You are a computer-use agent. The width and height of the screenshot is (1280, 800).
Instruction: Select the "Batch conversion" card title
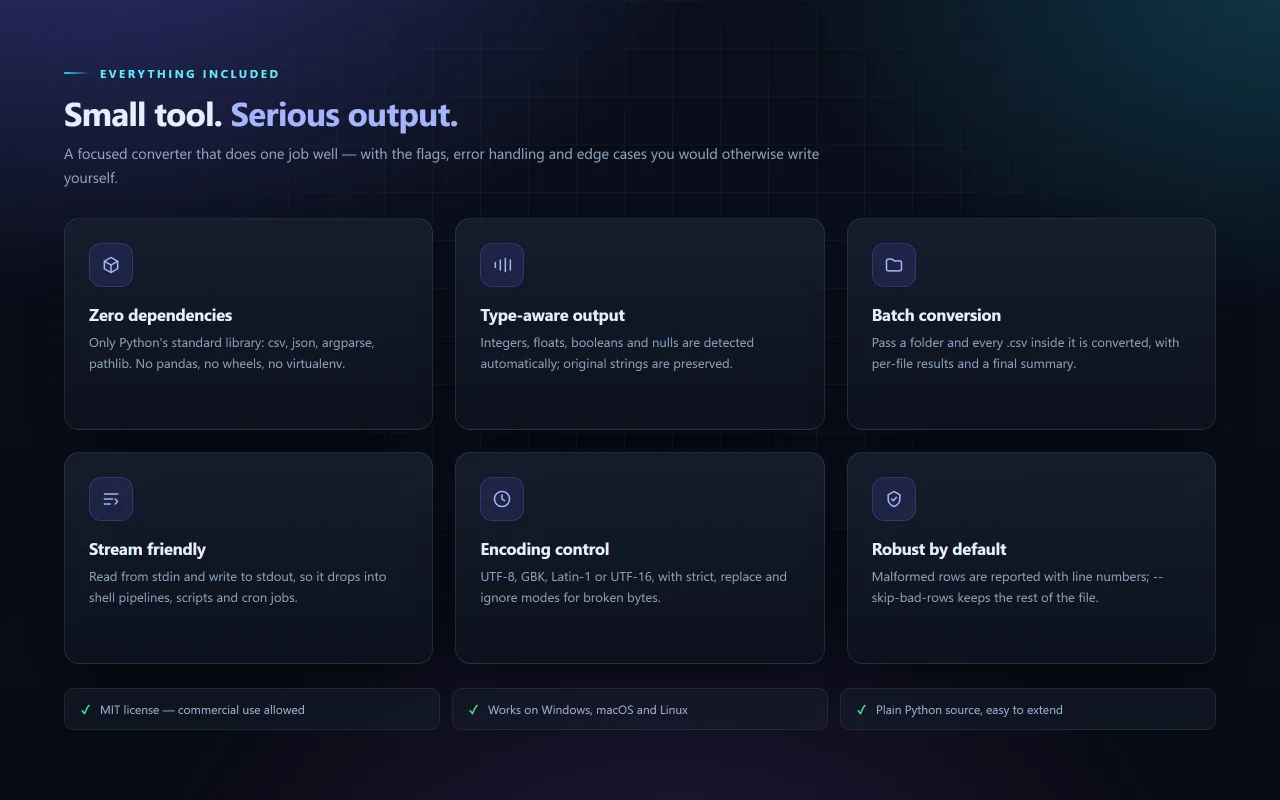point(936,315)
